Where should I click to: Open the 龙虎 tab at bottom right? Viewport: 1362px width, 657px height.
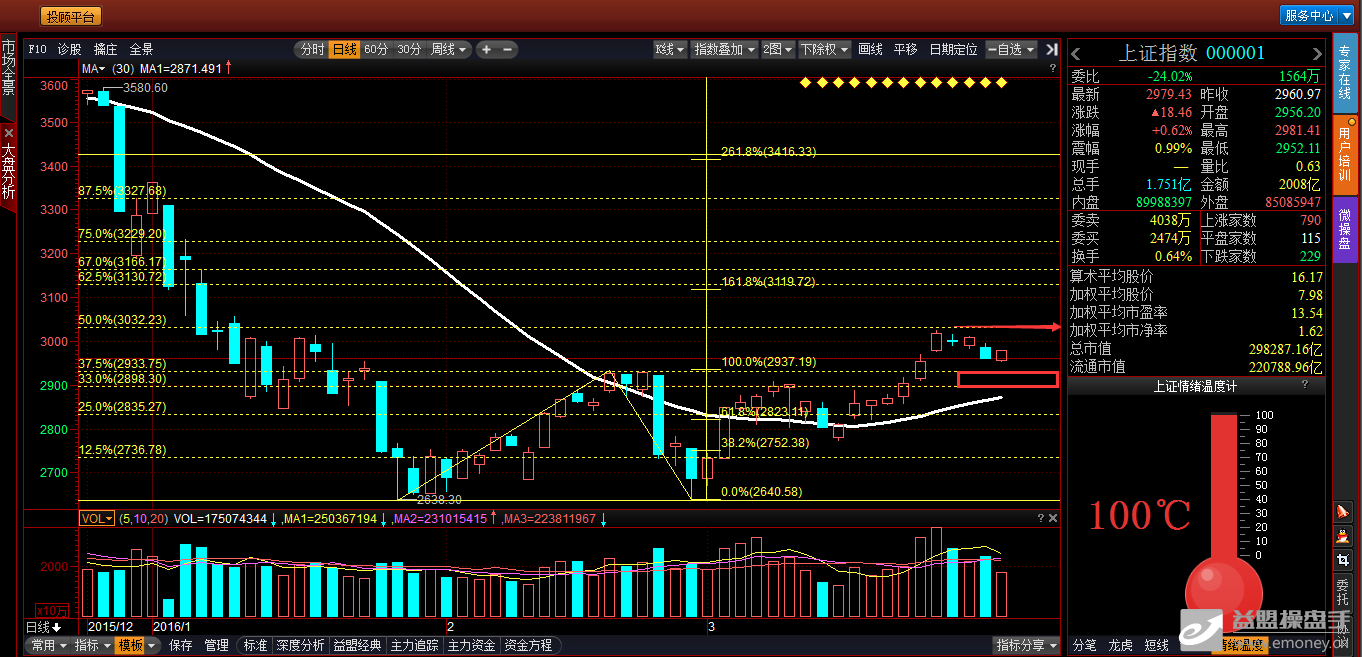point(1120,646)
